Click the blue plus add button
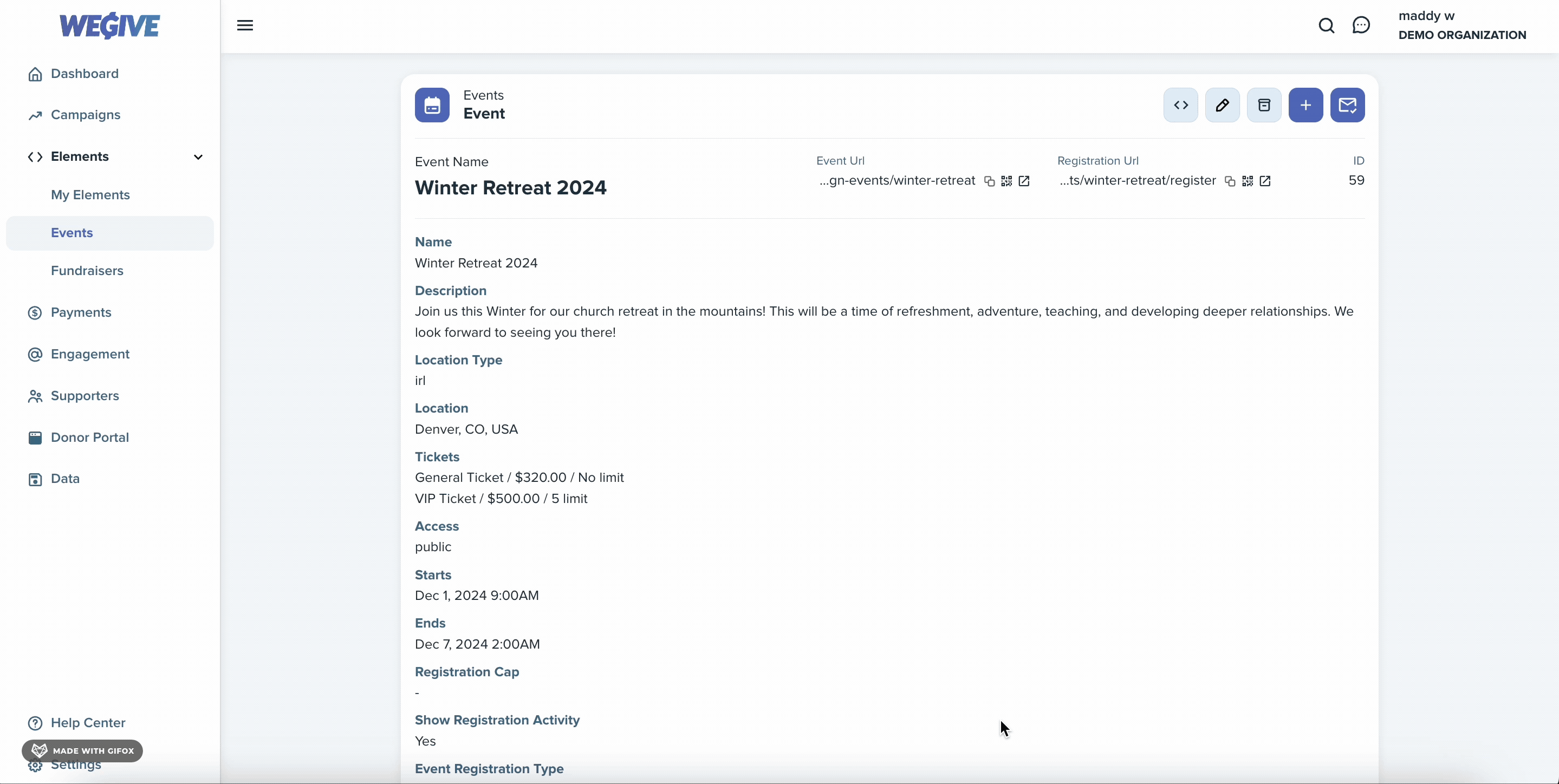1559x784 pixels. pyautogui.click(x=1305, y=105)
